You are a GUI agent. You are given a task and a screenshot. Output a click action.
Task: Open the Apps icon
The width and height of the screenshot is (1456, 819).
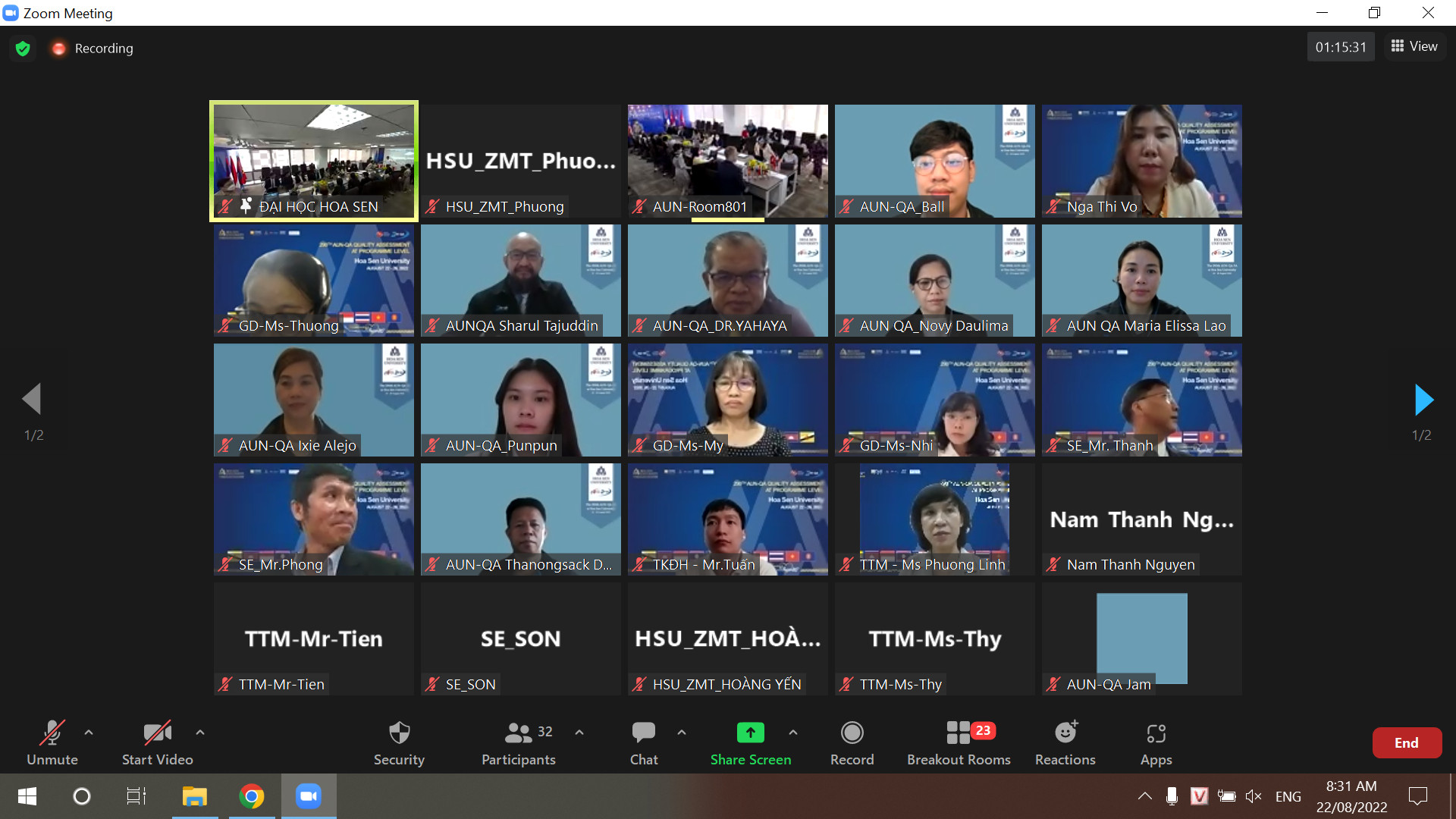[x=1156, y=733]
